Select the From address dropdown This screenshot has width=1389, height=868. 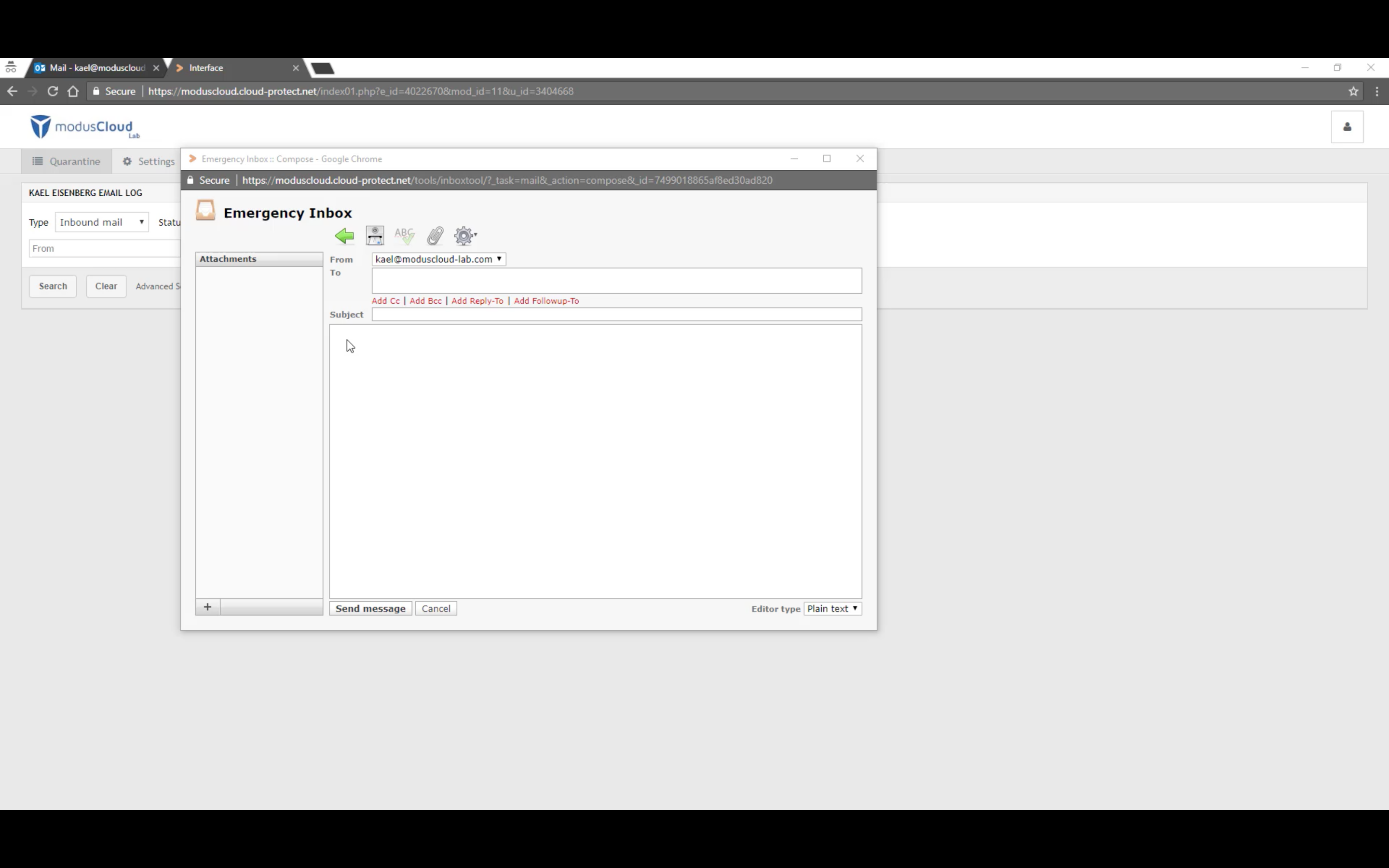[437, 259]
